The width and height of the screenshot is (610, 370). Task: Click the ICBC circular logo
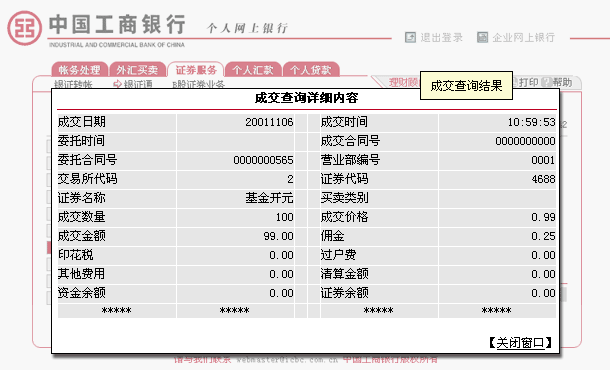point(25,28)
